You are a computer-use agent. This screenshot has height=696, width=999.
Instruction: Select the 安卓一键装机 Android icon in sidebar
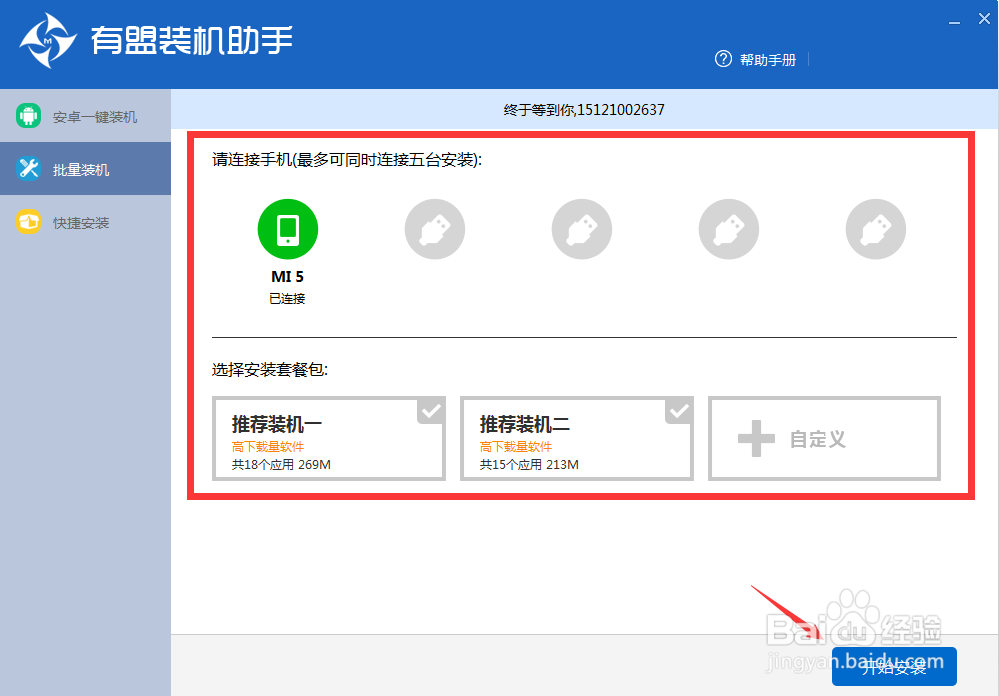(28, 115)
